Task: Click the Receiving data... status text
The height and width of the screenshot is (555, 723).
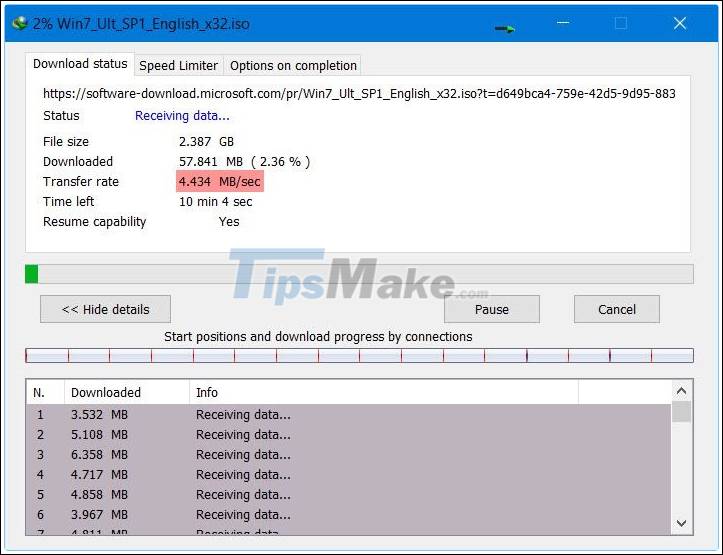Action: pyautogui.click(x=182, y=116)
